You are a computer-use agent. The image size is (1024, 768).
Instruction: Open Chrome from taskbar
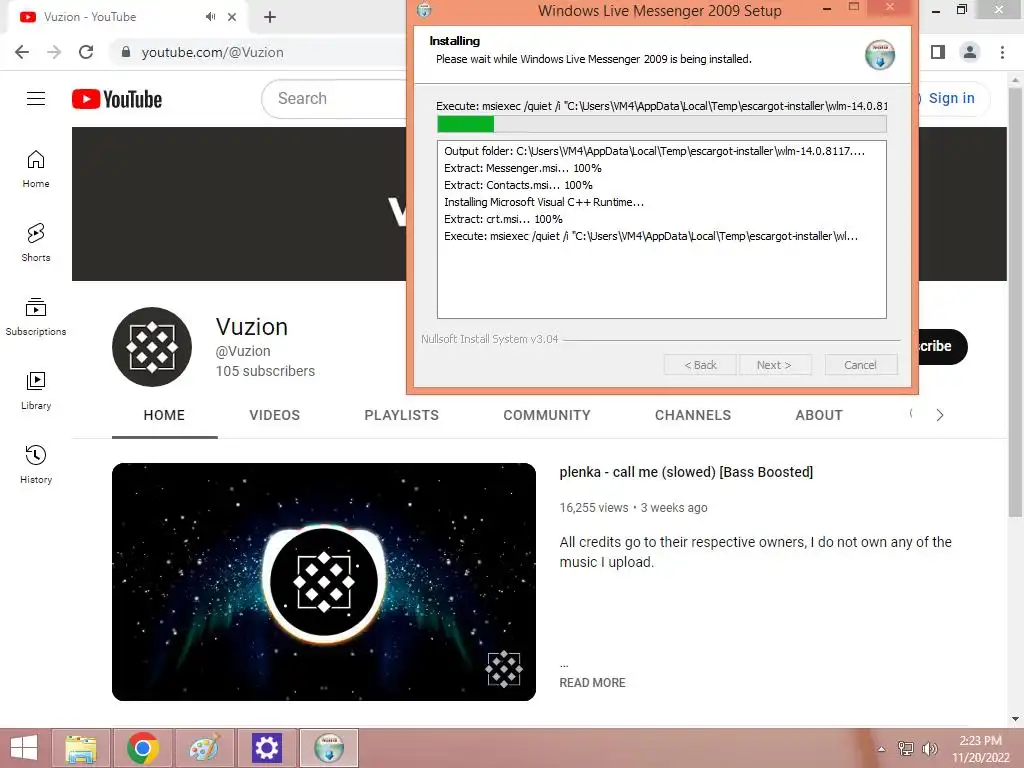[143, 748]
